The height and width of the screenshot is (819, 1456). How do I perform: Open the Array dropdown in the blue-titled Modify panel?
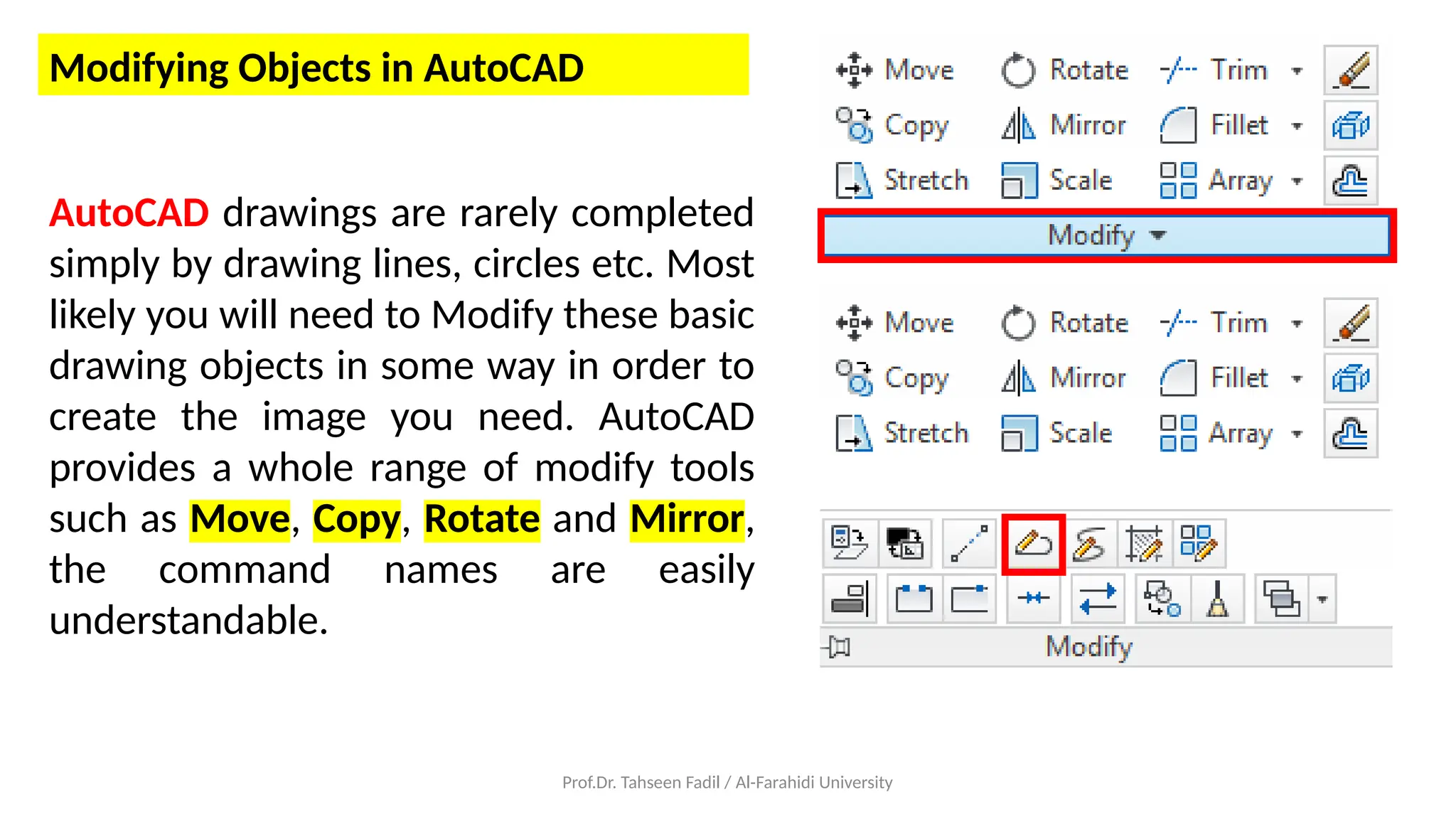[1297, 181]
